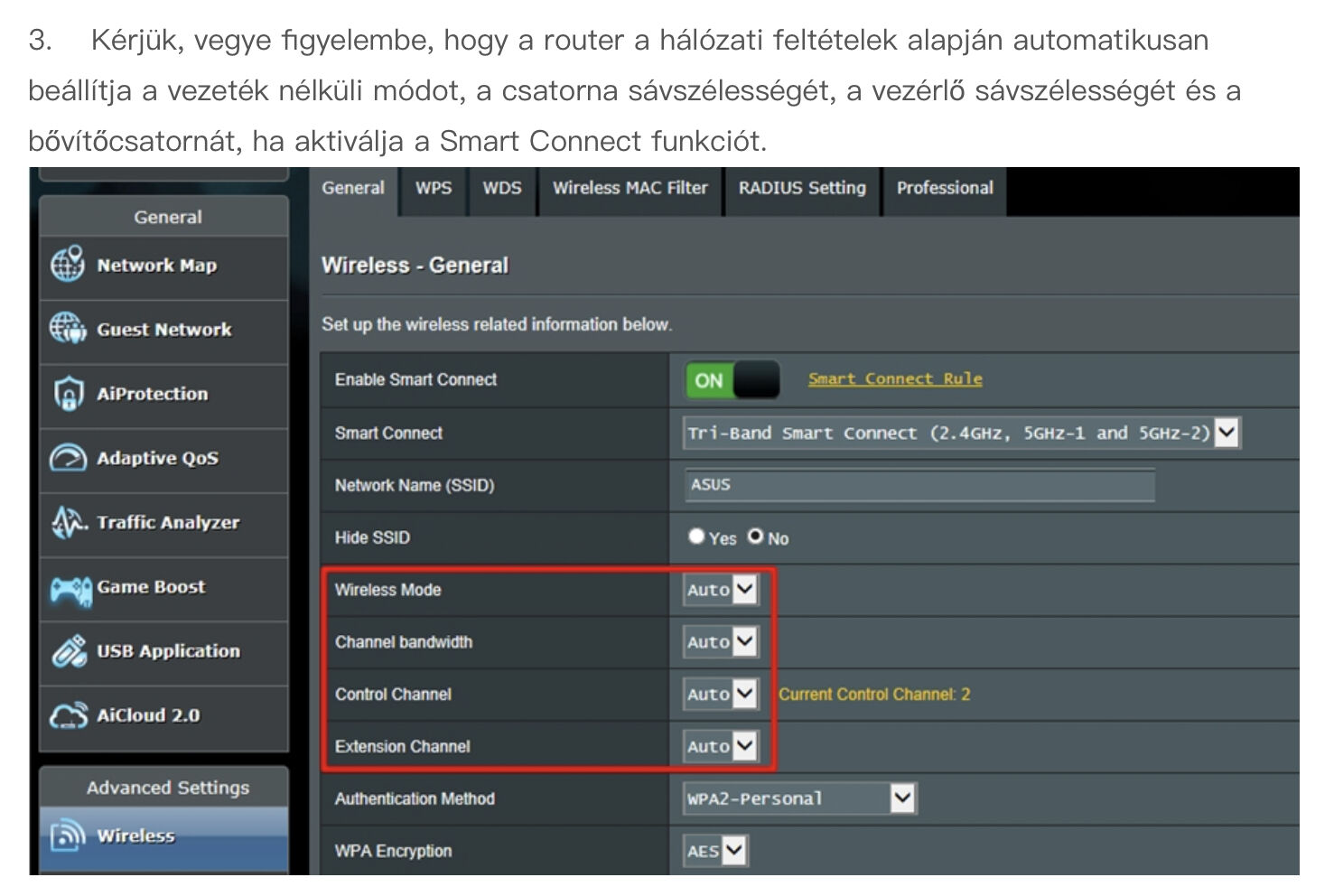This screenshot has height=896, width=1334.
Task: Open the Wireless Mode dropdown
Action: [721, 590]
